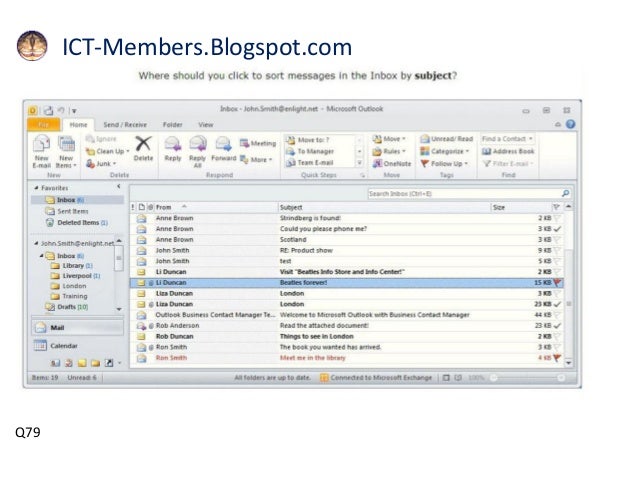The image size is (638, 487).
Task: Switch to normal view in status bar
Action: [446, 378]
